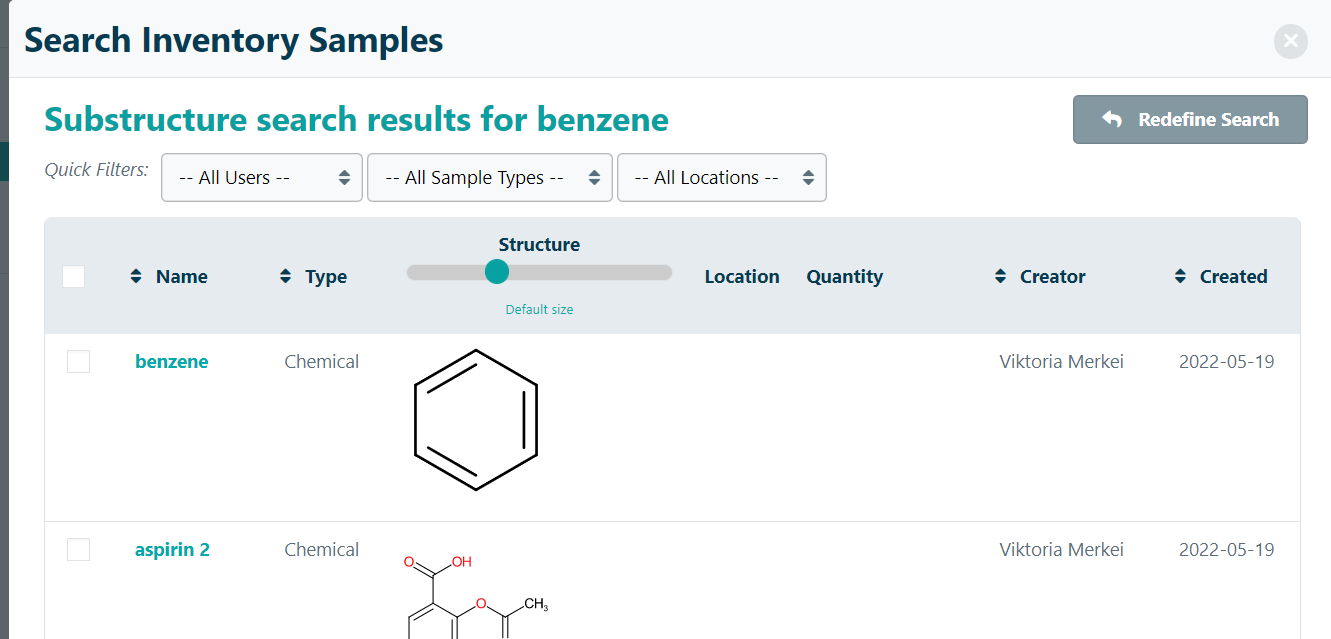Check the benzene row checkbox
This screenshot has height=639, width=1331.
point(78,362)
